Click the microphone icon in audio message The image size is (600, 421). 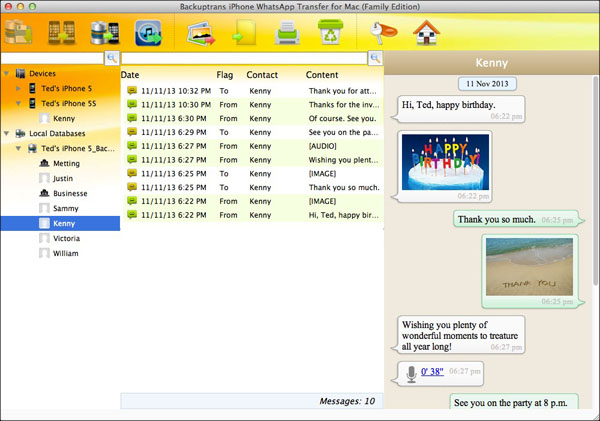click(411, 374)
